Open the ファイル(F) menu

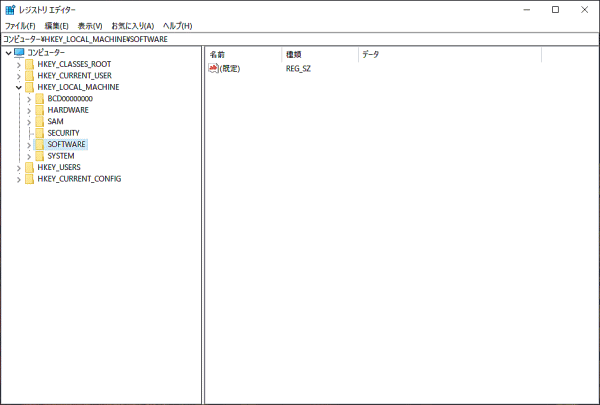pyautogui.click(x=20, y=26)
